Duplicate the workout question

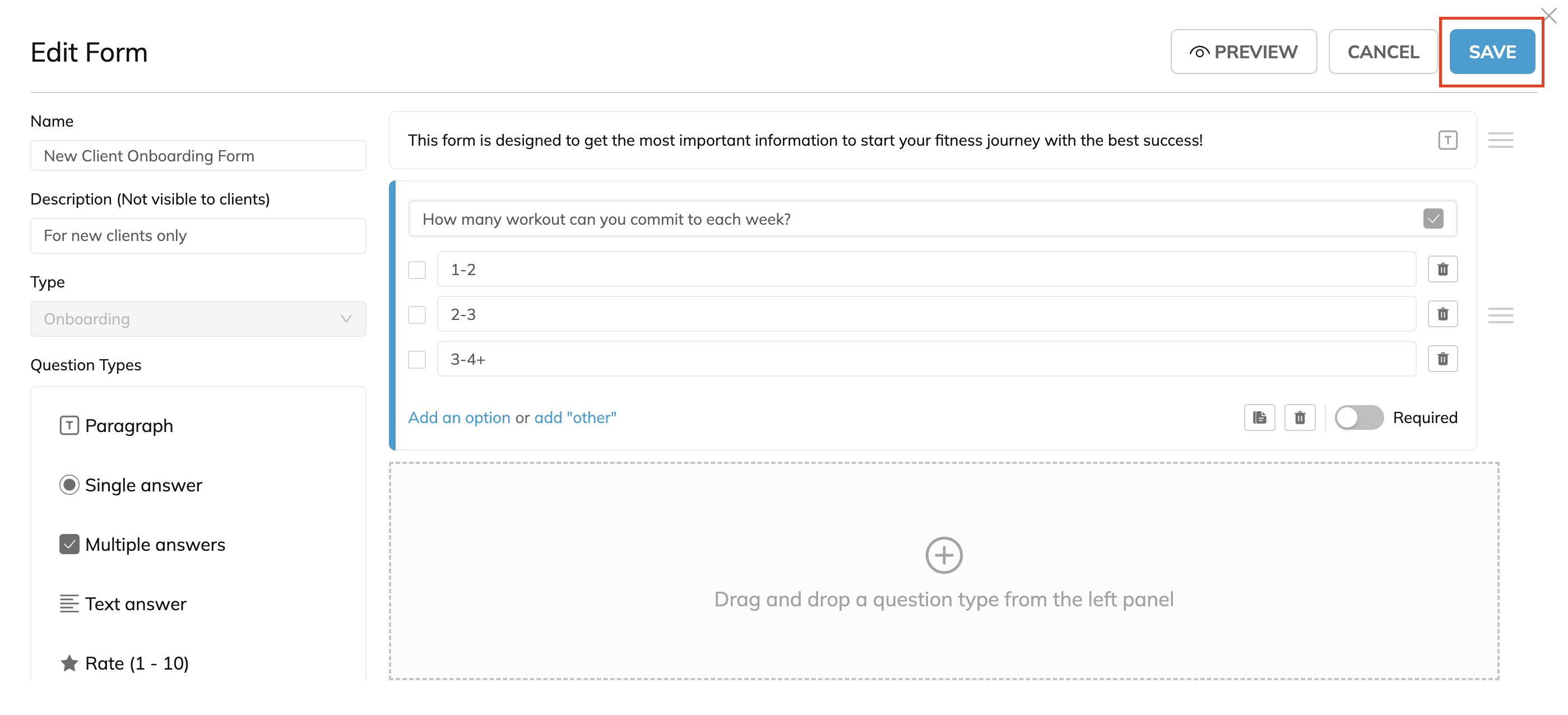coord(1259,417)
